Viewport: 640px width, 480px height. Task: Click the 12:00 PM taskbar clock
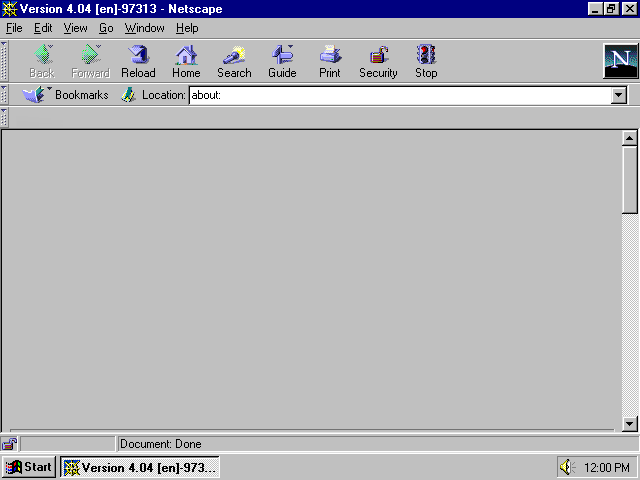point(607,467)
